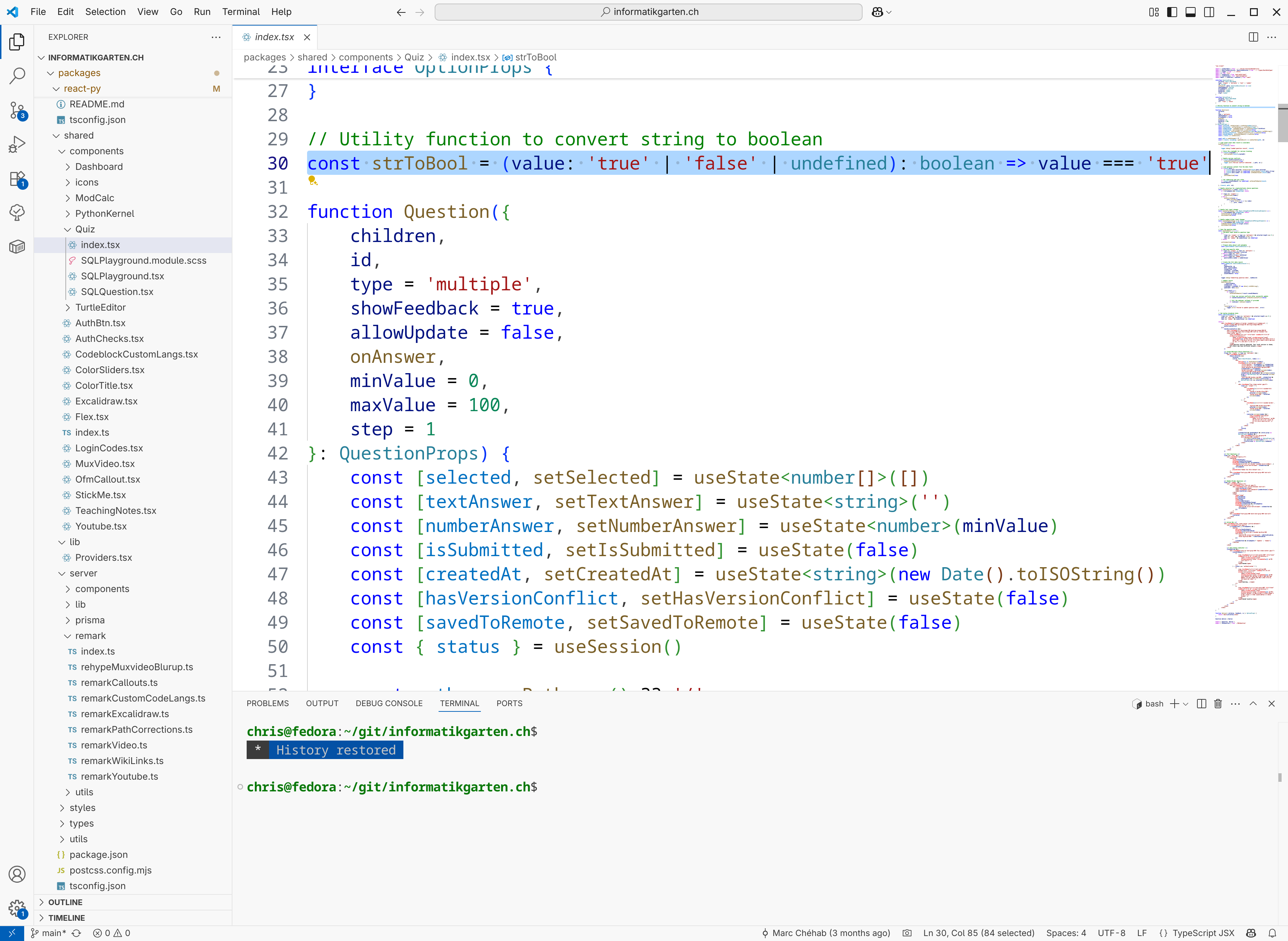Image resolution: width=1288 pixels, height=941 pixels.
Task: Toggle secondary side bar visibility
Action: [x=1209, y=12]
